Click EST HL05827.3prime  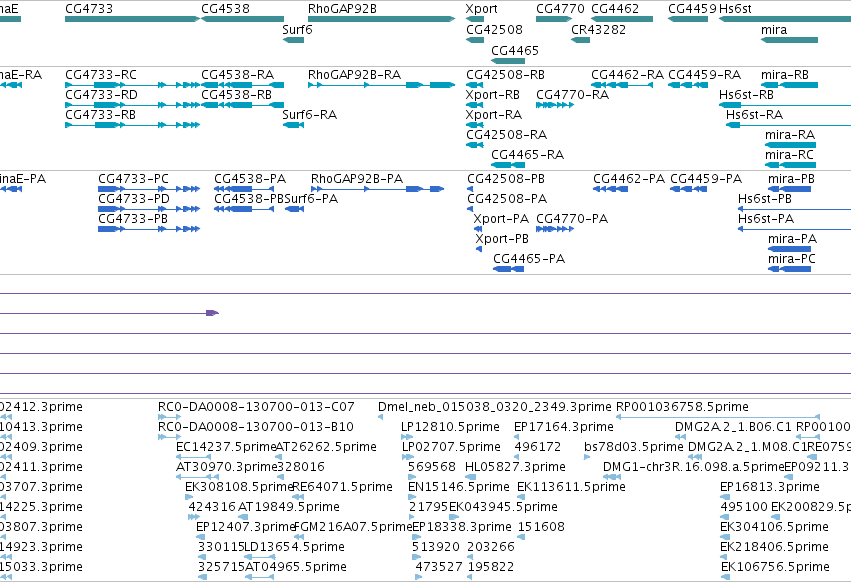coord(515,467)
